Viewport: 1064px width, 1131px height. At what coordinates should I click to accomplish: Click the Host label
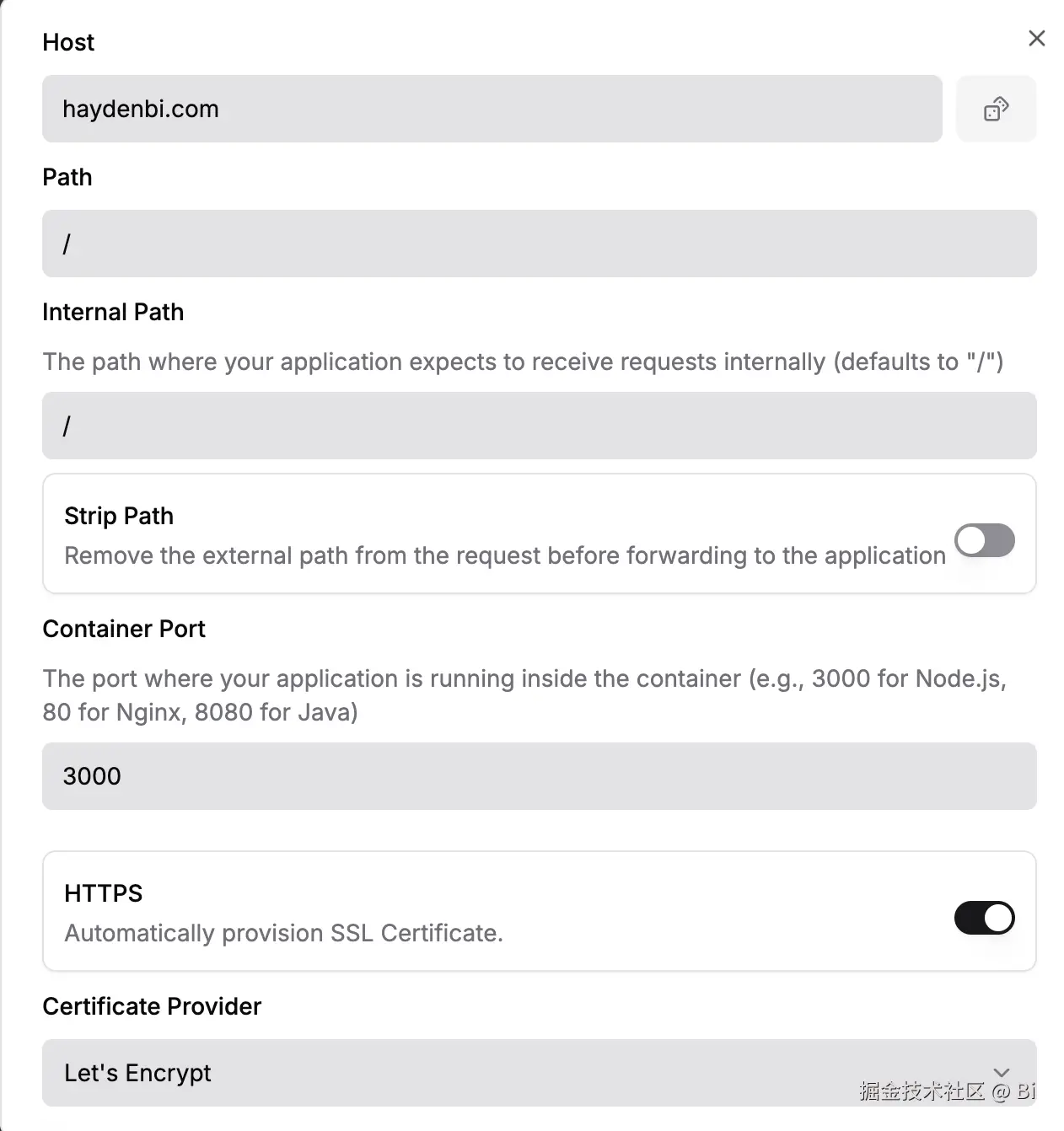68,42
